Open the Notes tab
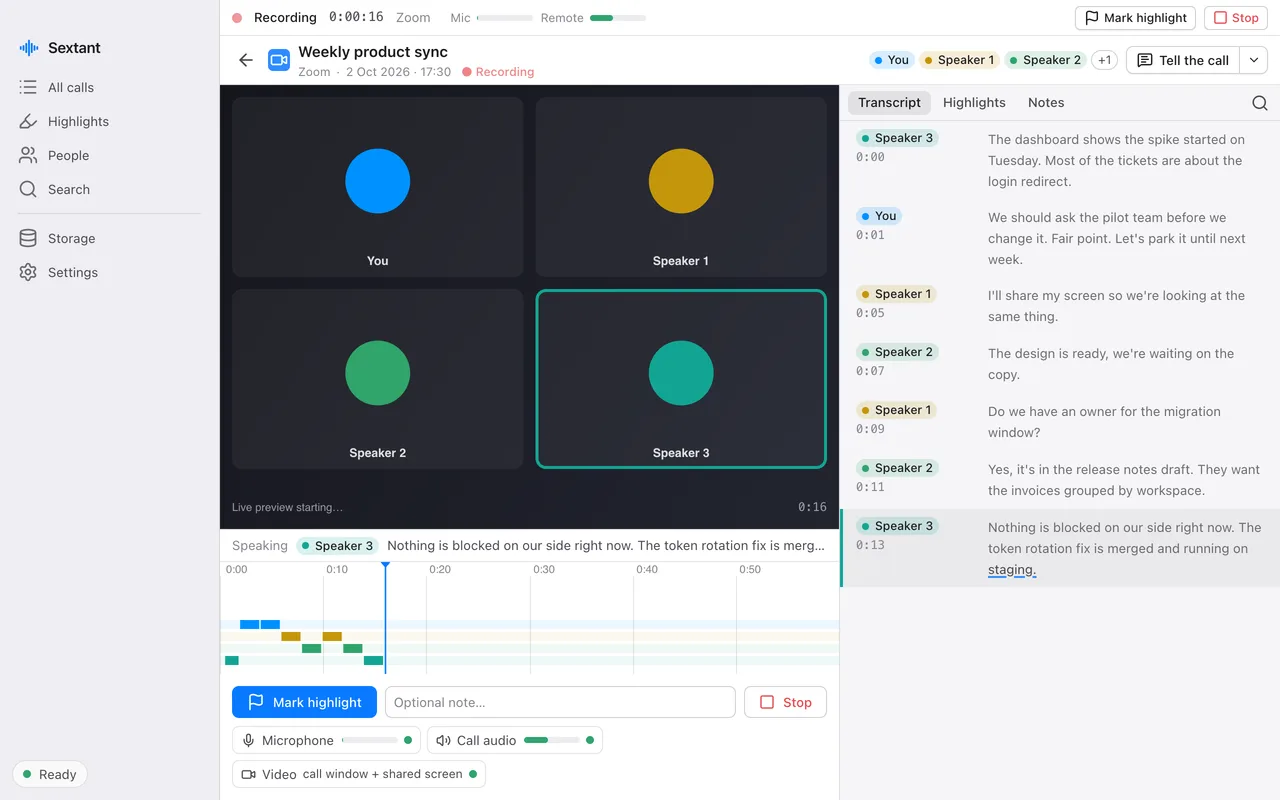 (x=1046, y=103)
